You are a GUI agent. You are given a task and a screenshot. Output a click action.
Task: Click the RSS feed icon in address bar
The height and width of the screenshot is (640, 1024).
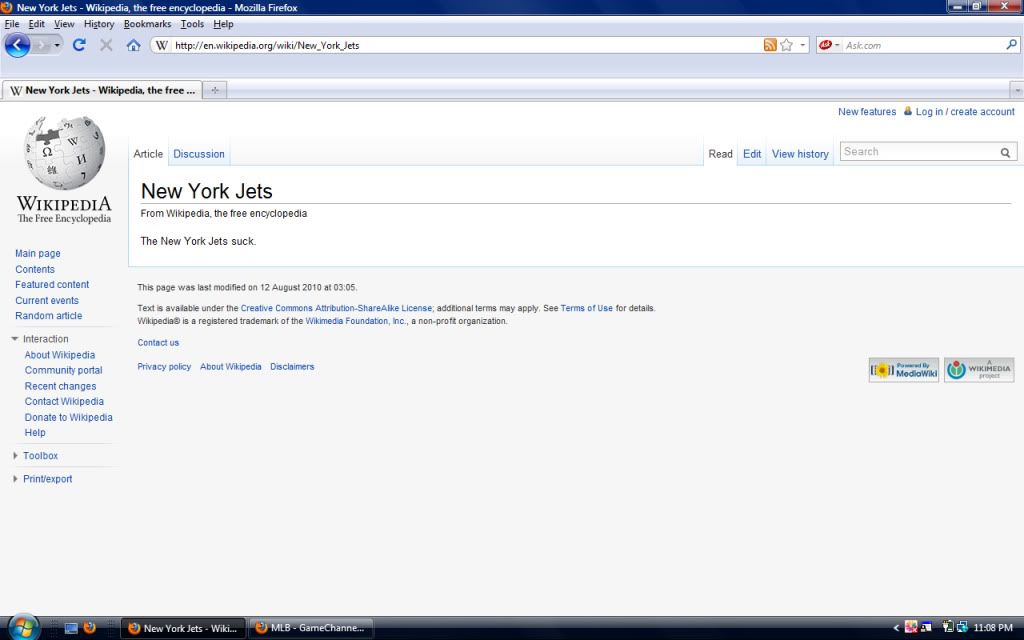770,45
